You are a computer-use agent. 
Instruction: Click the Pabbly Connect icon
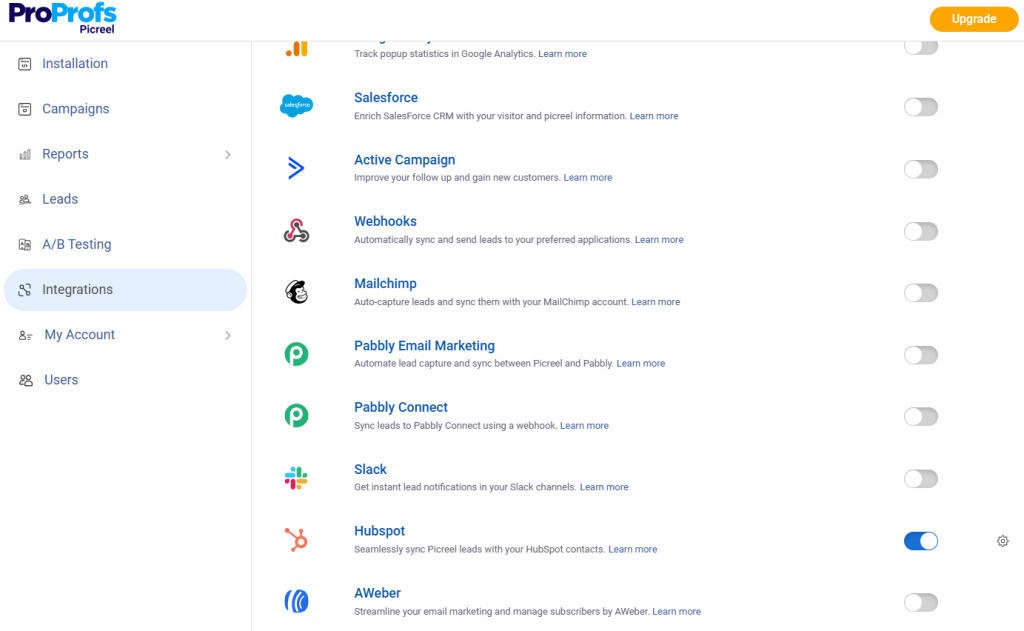point(296,416)
